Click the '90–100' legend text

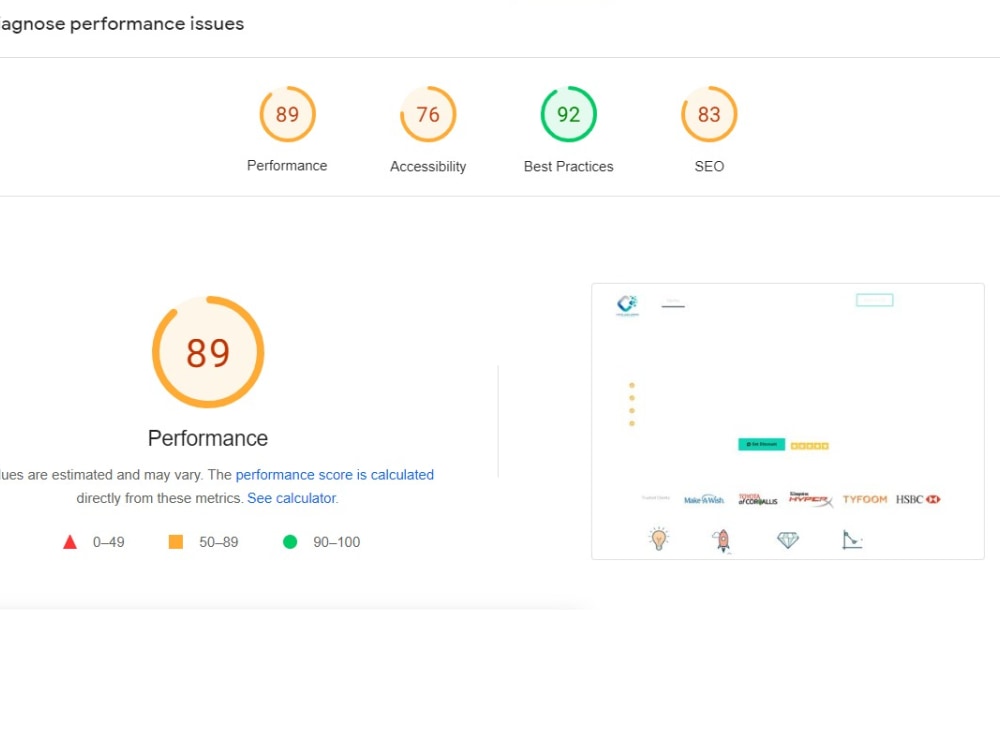coord(336,542)
